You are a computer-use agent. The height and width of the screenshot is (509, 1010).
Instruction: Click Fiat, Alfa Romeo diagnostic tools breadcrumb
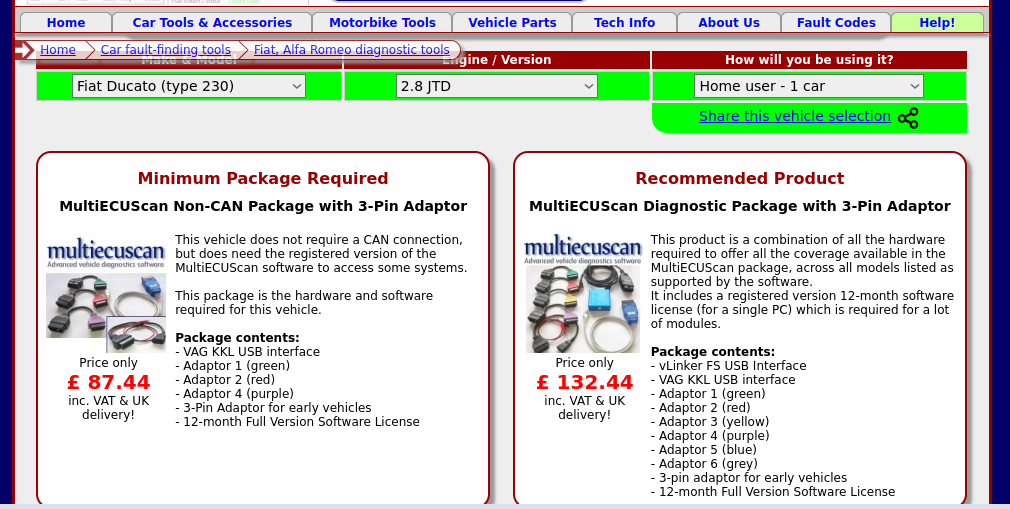coord(351,50)
